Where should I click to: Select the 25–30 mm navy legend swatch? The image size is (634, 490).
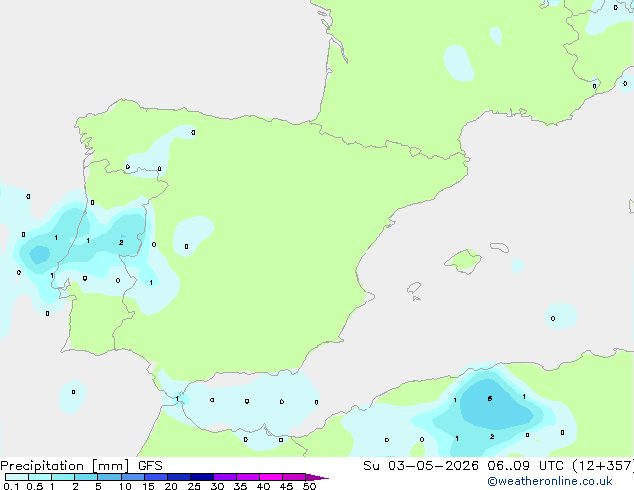click(202, 477)
